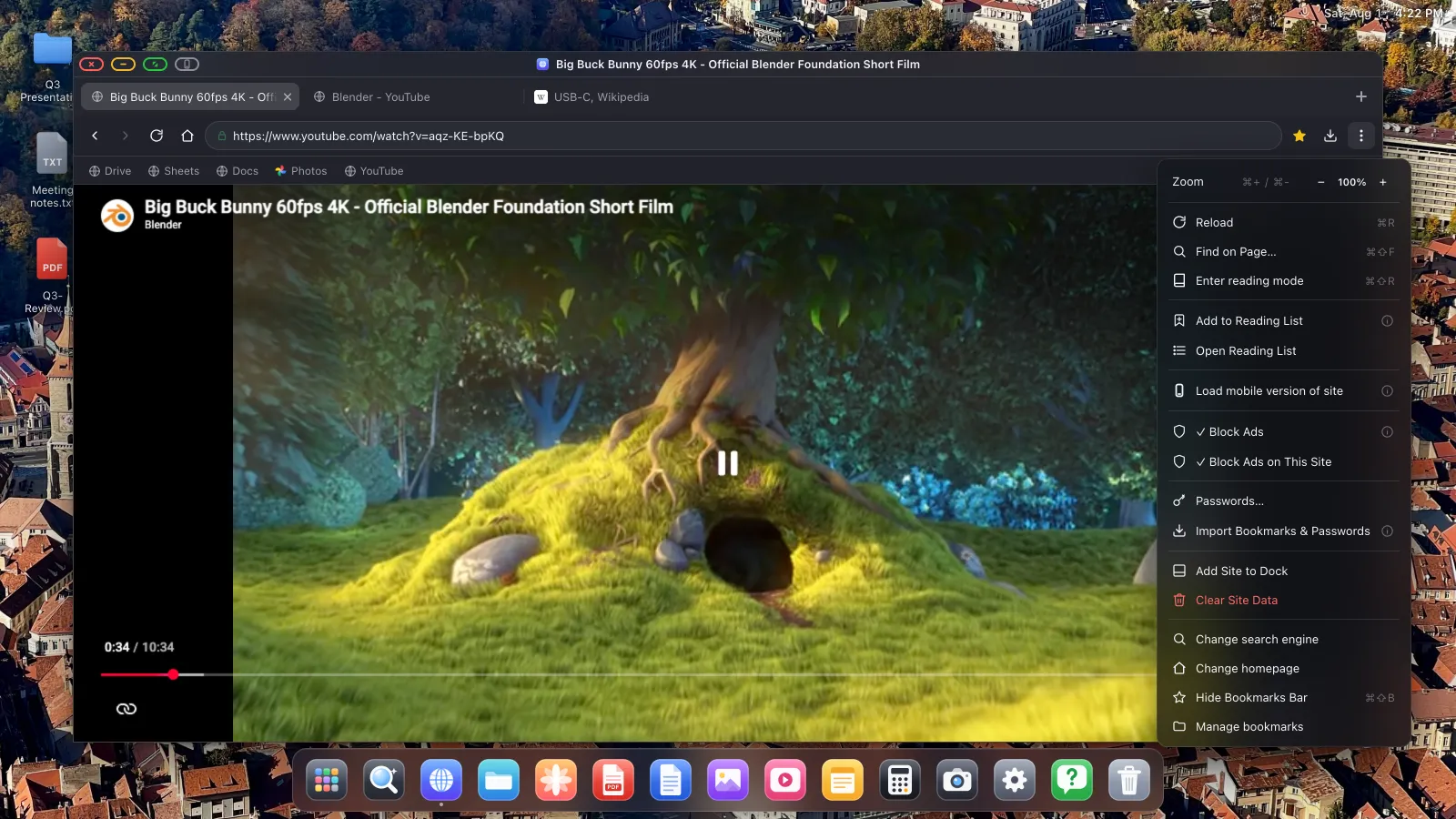Open Reading List from the menu
Image resolution: width=1456 pixels, height=819 pixels.
pyautogui.click(x=1284, y=350)
